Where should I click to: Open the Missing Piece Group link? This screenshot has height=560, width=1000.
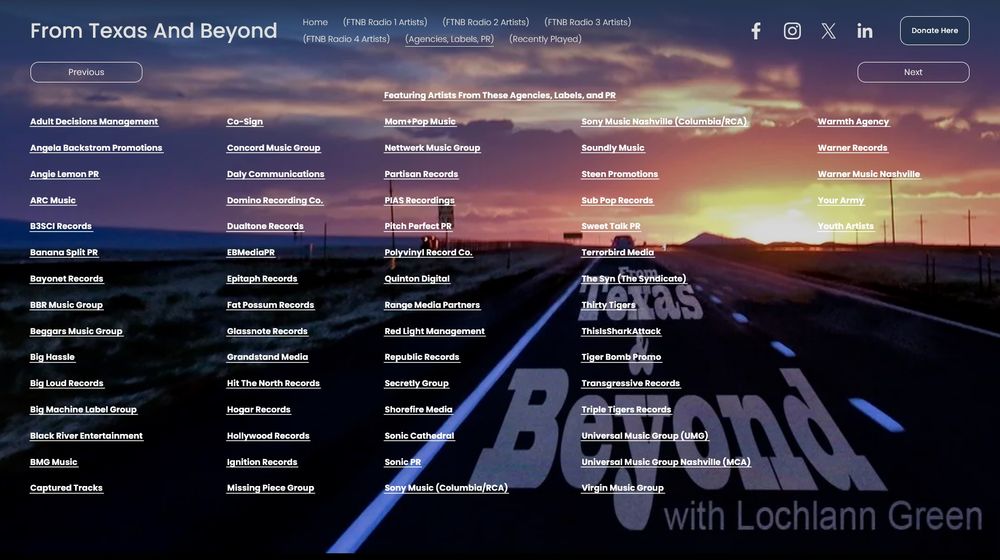click(270, 487)
